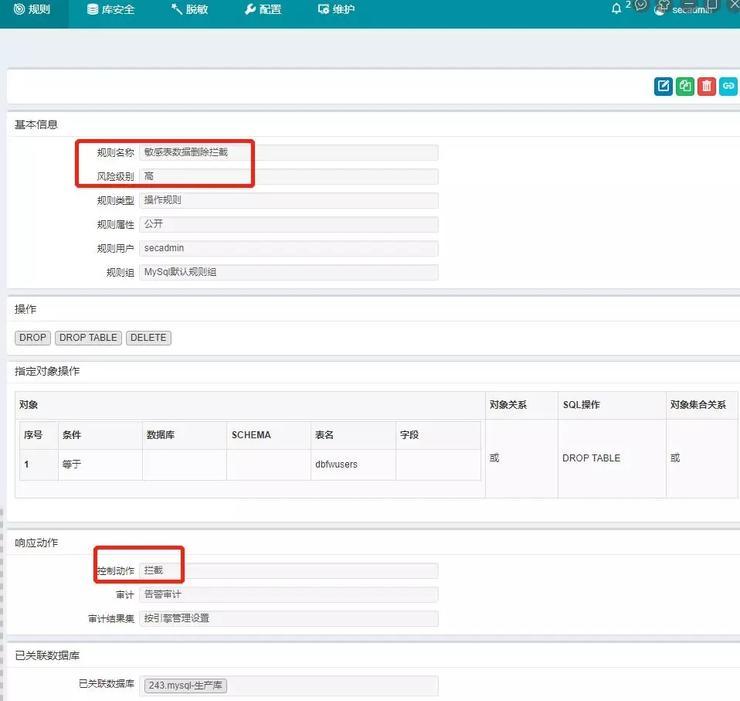Click the blue edit rule icon
Screen dimensions: 740x701
[663, 86]
